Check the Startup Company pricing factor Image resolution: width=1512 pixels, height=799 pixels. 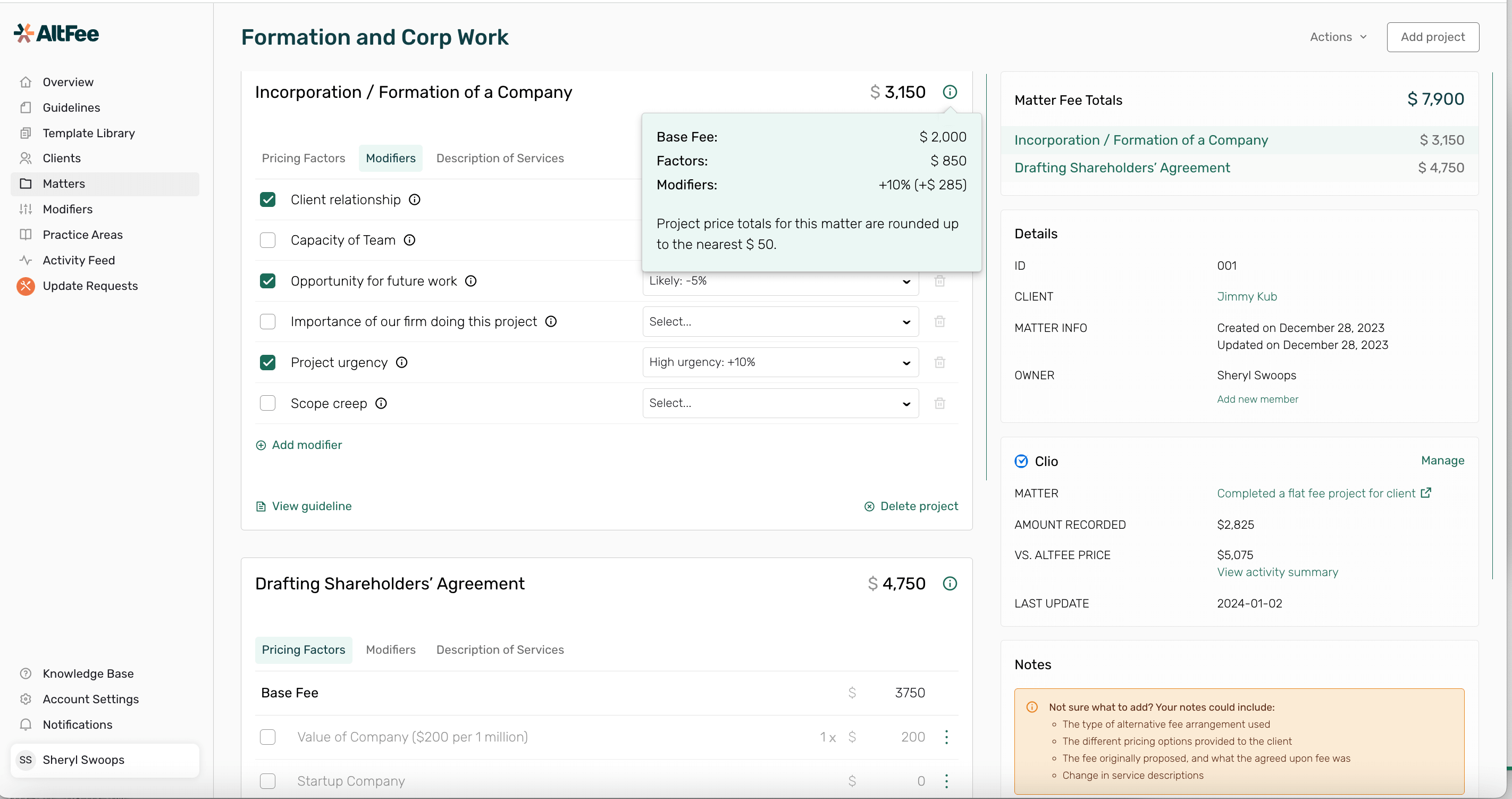coord(267,781)
